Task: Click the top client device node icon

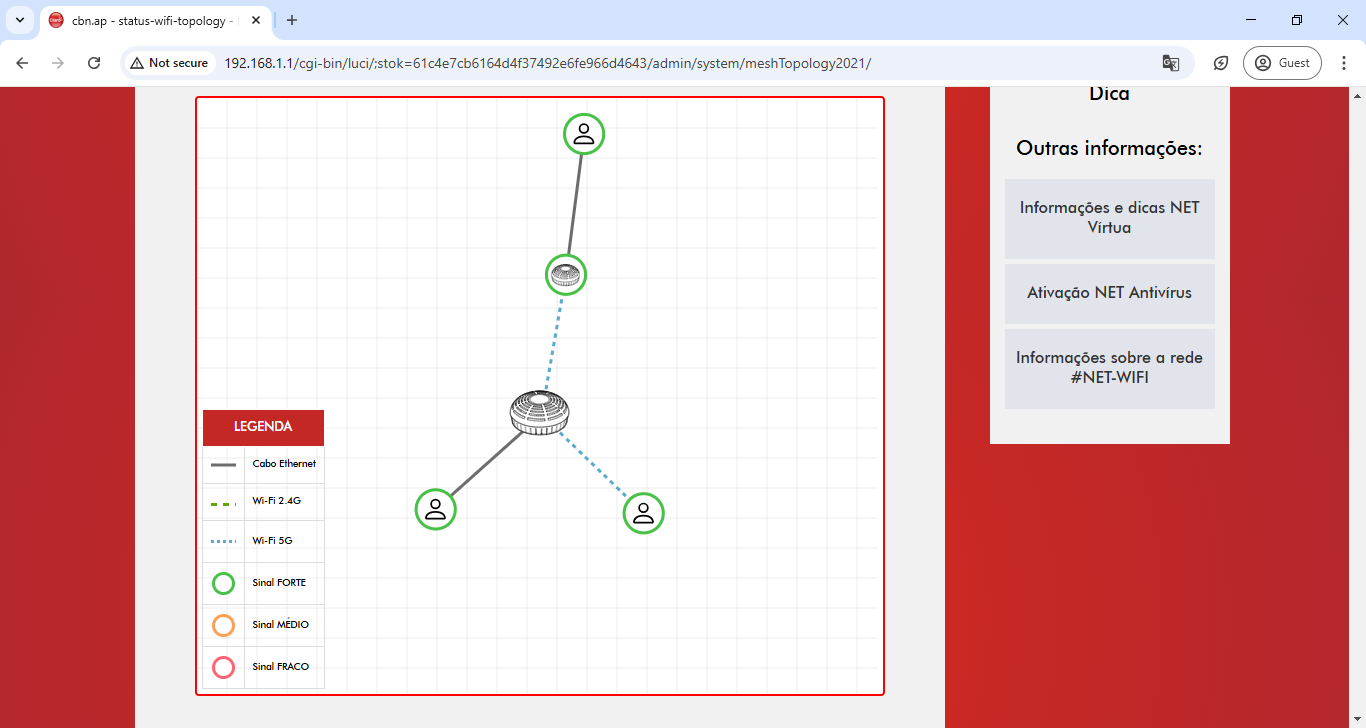Action: 584,134
